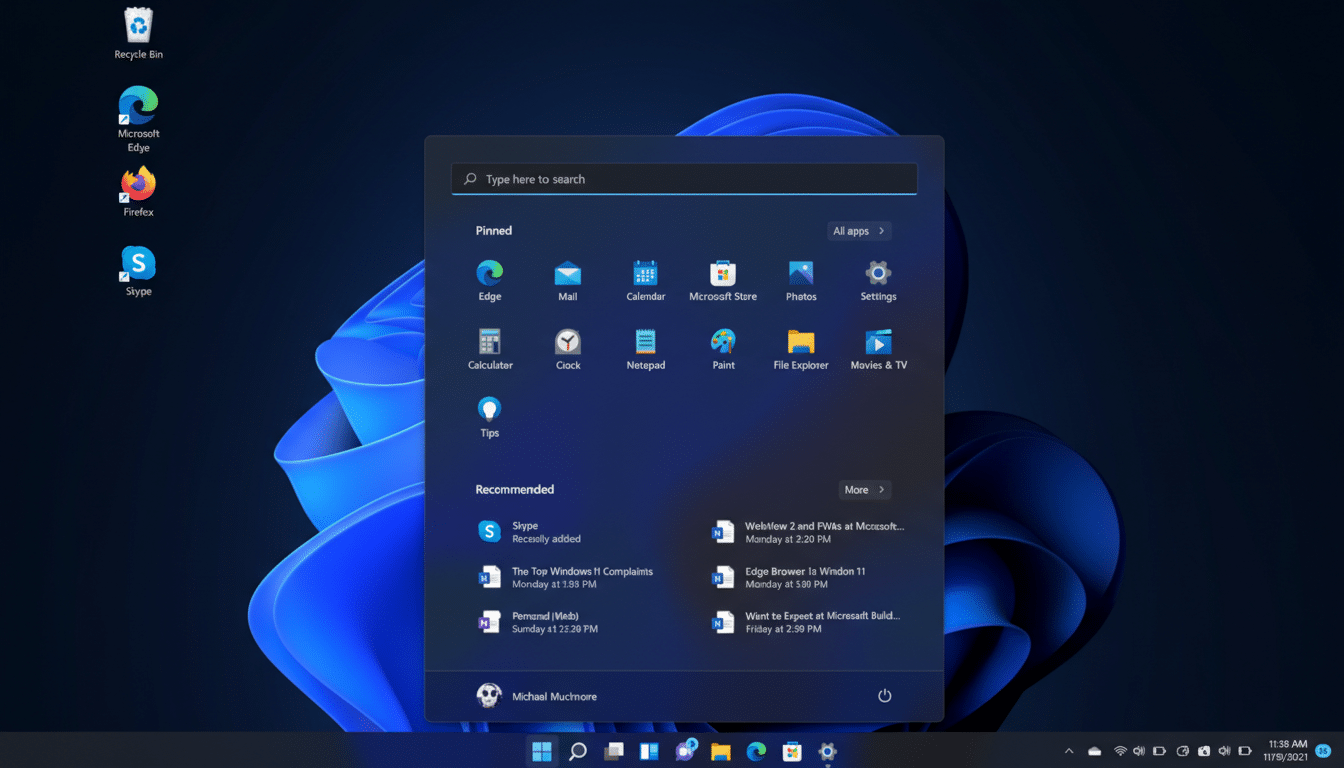Open Skype from Recommended
This screenshot has height=768, width=1344.
pos(540,531)
